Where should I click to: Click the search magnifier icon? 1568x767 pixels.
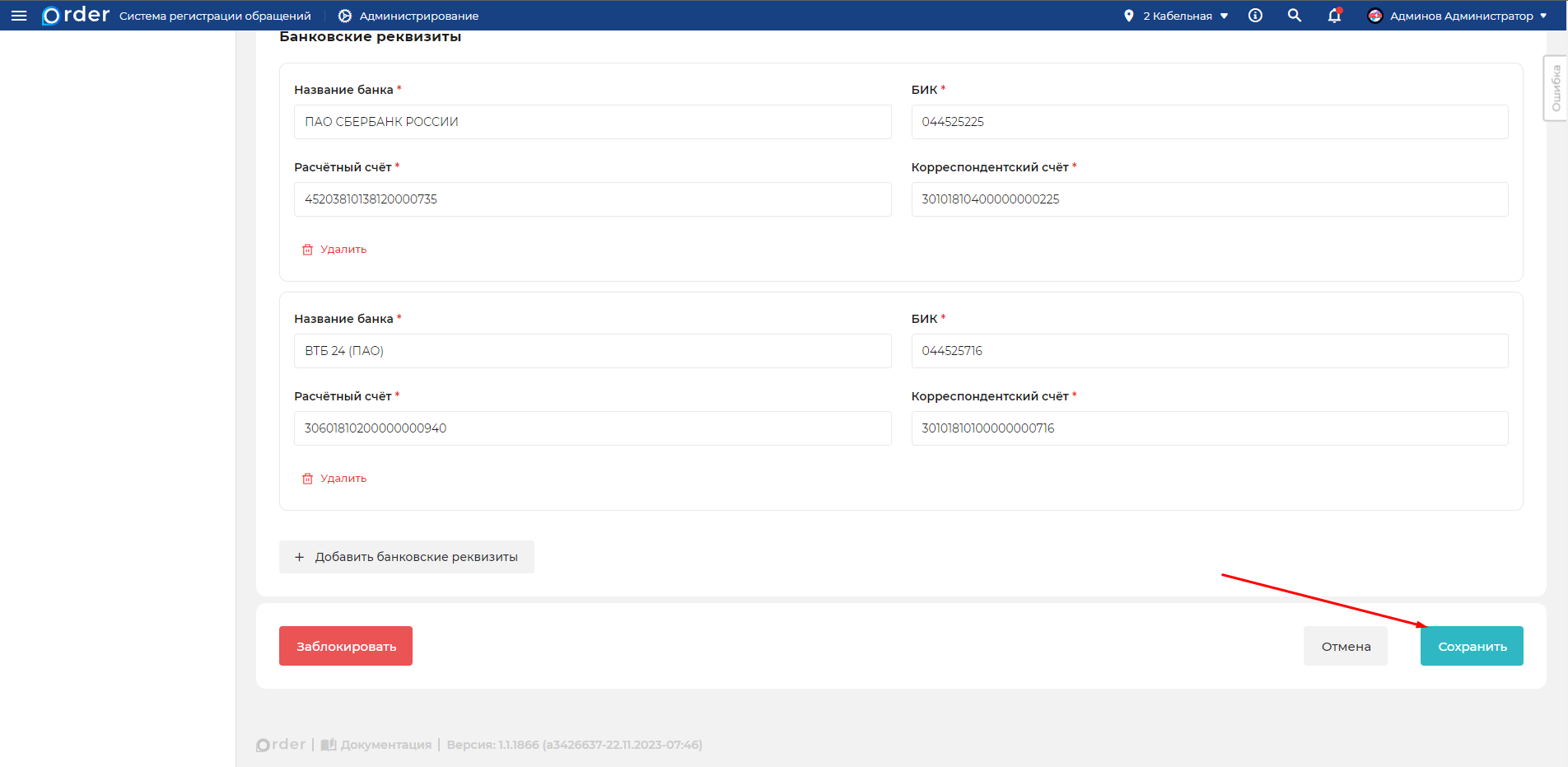pos(1295,16)
